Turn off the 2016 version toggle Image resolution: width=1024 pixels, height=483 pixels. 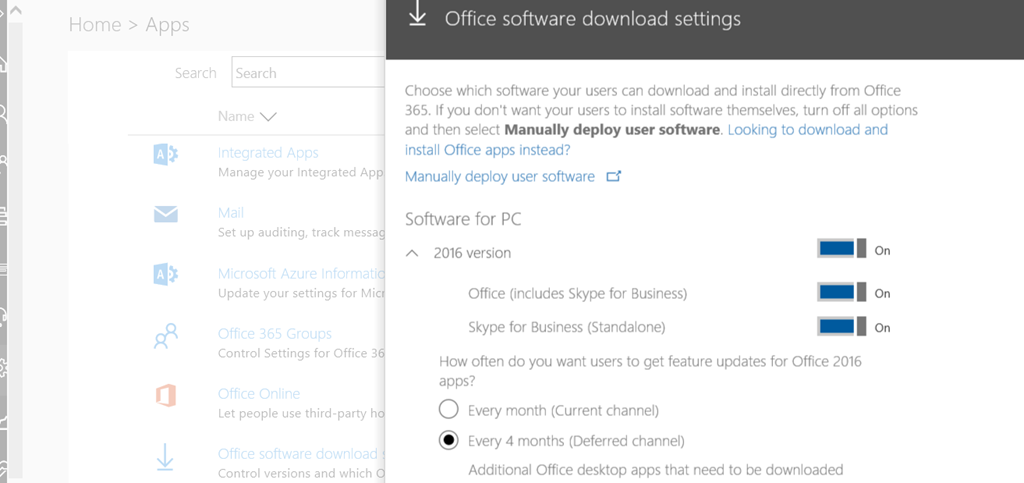click(842, 249)
